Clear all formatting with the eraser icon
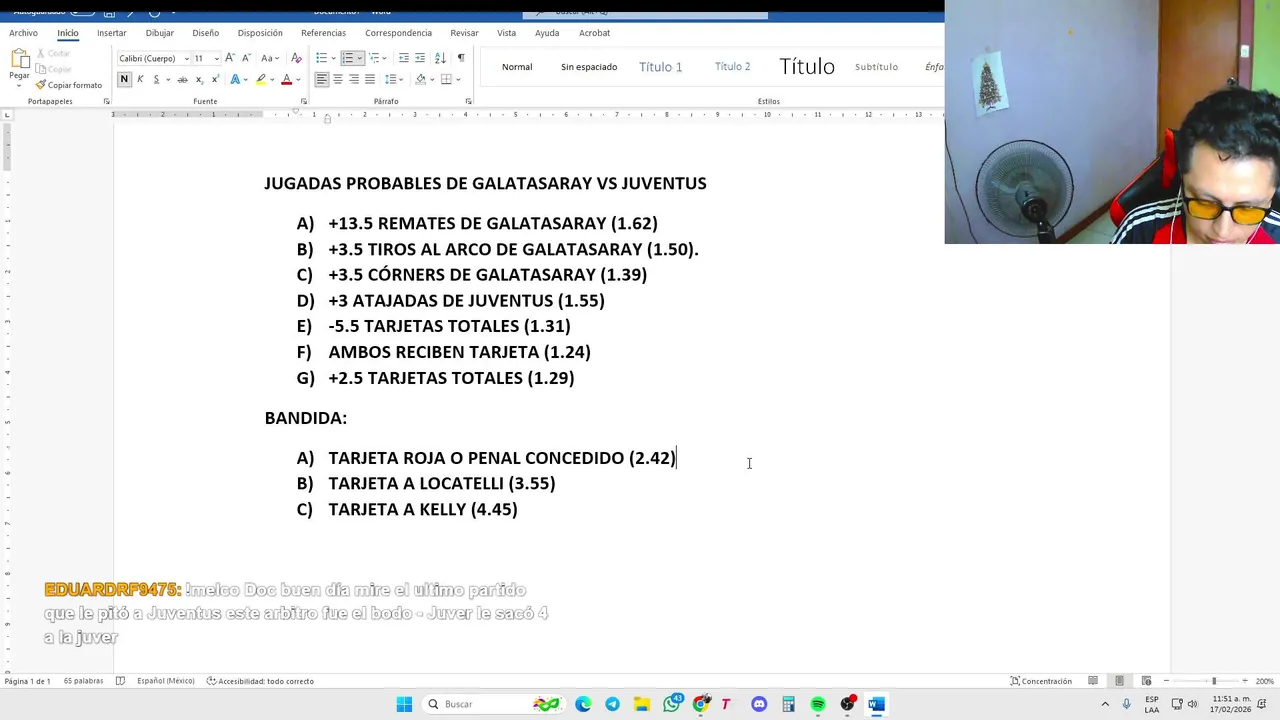Image resolution: width=1280 pixels, height=720 pixels. (296, 58)
